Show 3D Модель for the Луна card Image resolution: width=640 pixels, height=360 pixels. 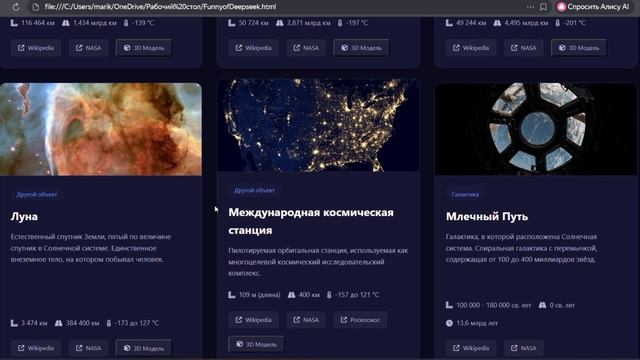pyautogui.click(x=144, y=348)
